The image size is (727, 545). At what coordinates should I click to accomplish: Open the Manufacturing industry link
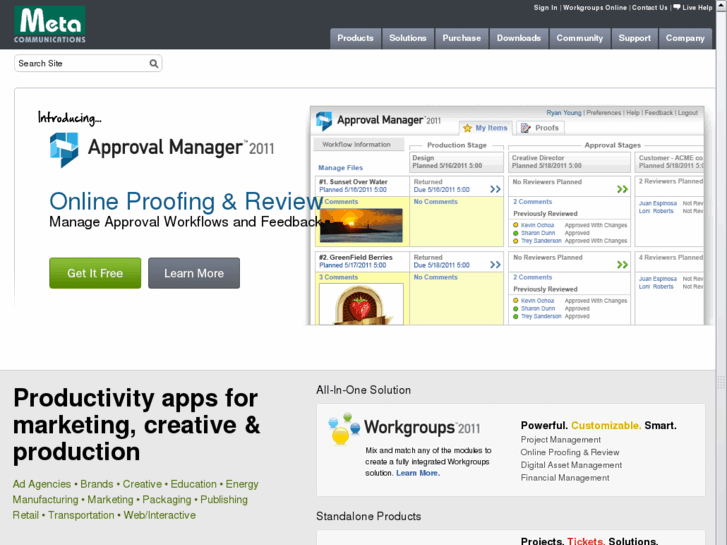point(45,500)
